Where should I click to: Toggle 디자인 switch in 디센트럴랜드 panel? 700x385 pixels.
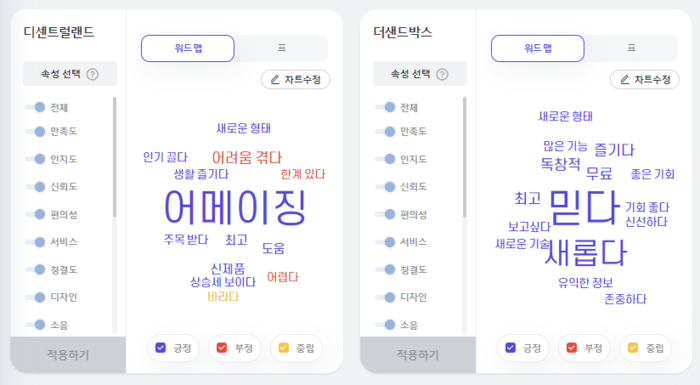35,297
